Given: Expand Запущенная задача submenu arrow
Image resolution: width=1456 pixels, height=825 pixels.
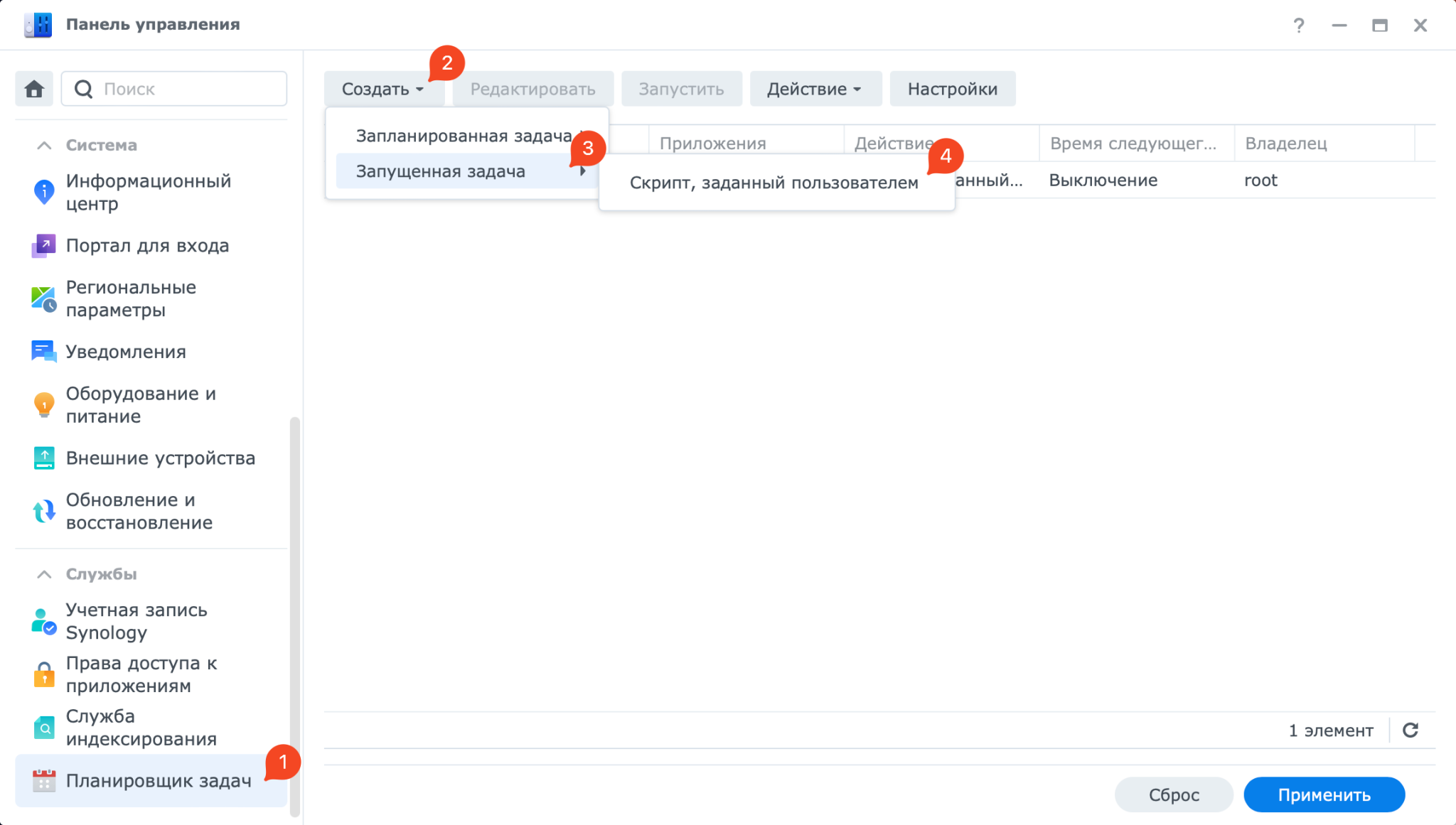Looking at the screenshot, I should click(582, 171).
